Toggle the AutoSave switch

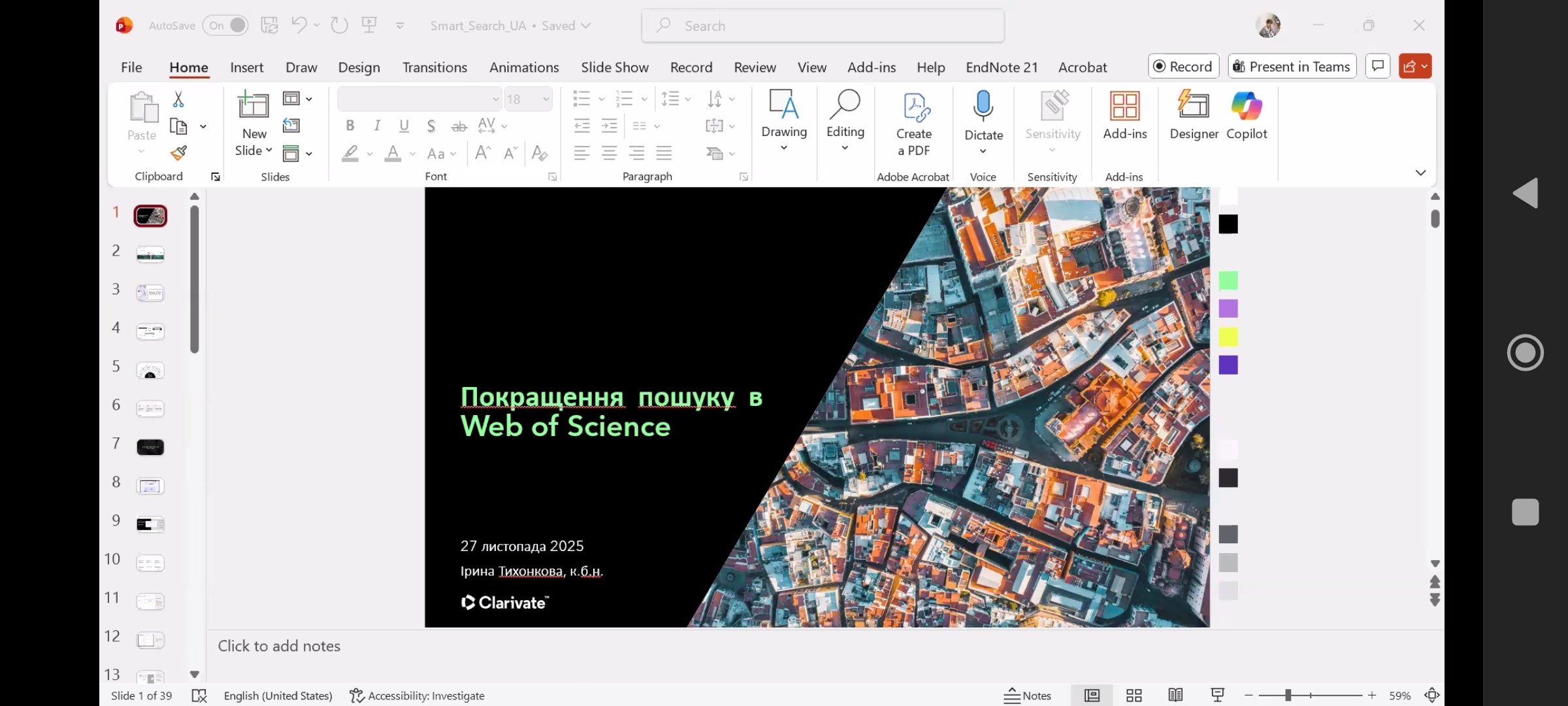pyautogui.click(x=226, y=25)
